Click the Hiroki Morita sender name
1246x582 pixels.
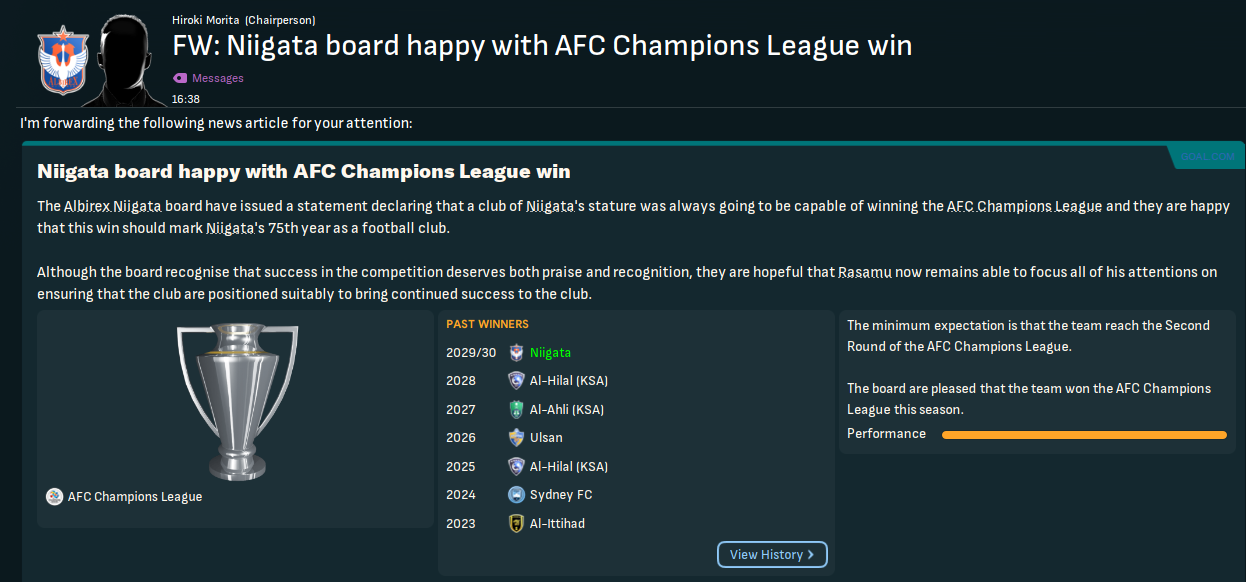pyautogui.click(x=198, y=20)
